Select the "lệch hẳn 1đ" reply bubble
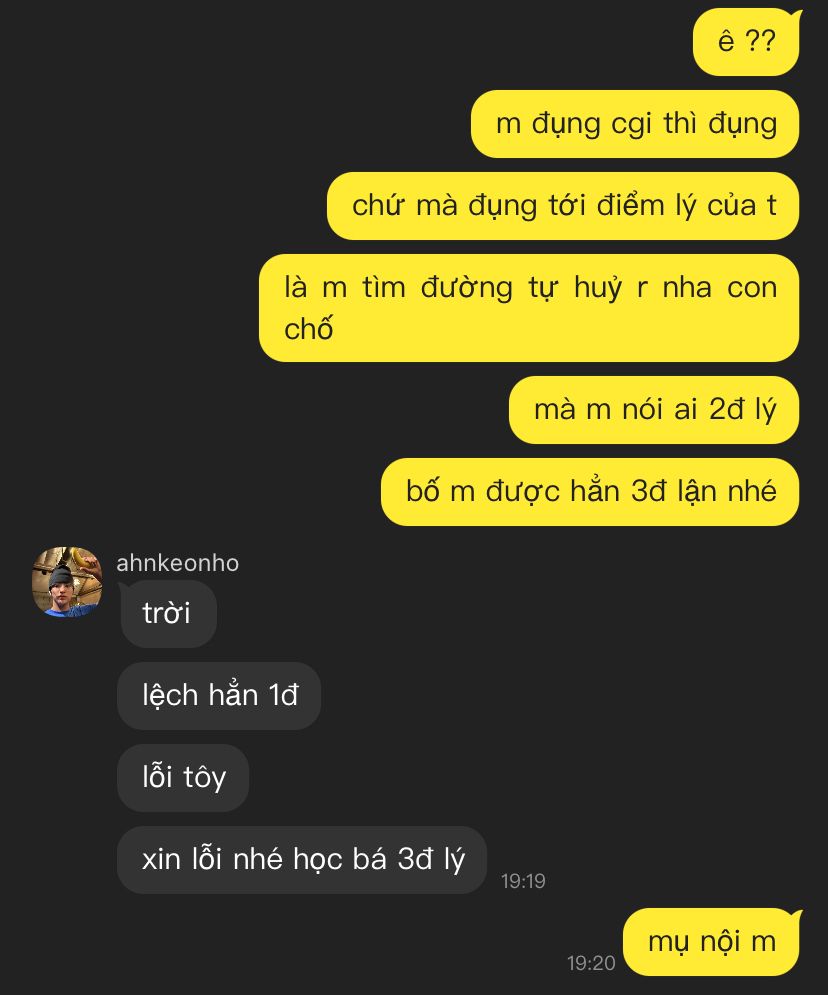The height and width of the screenshot is (995, 828). 219,695
